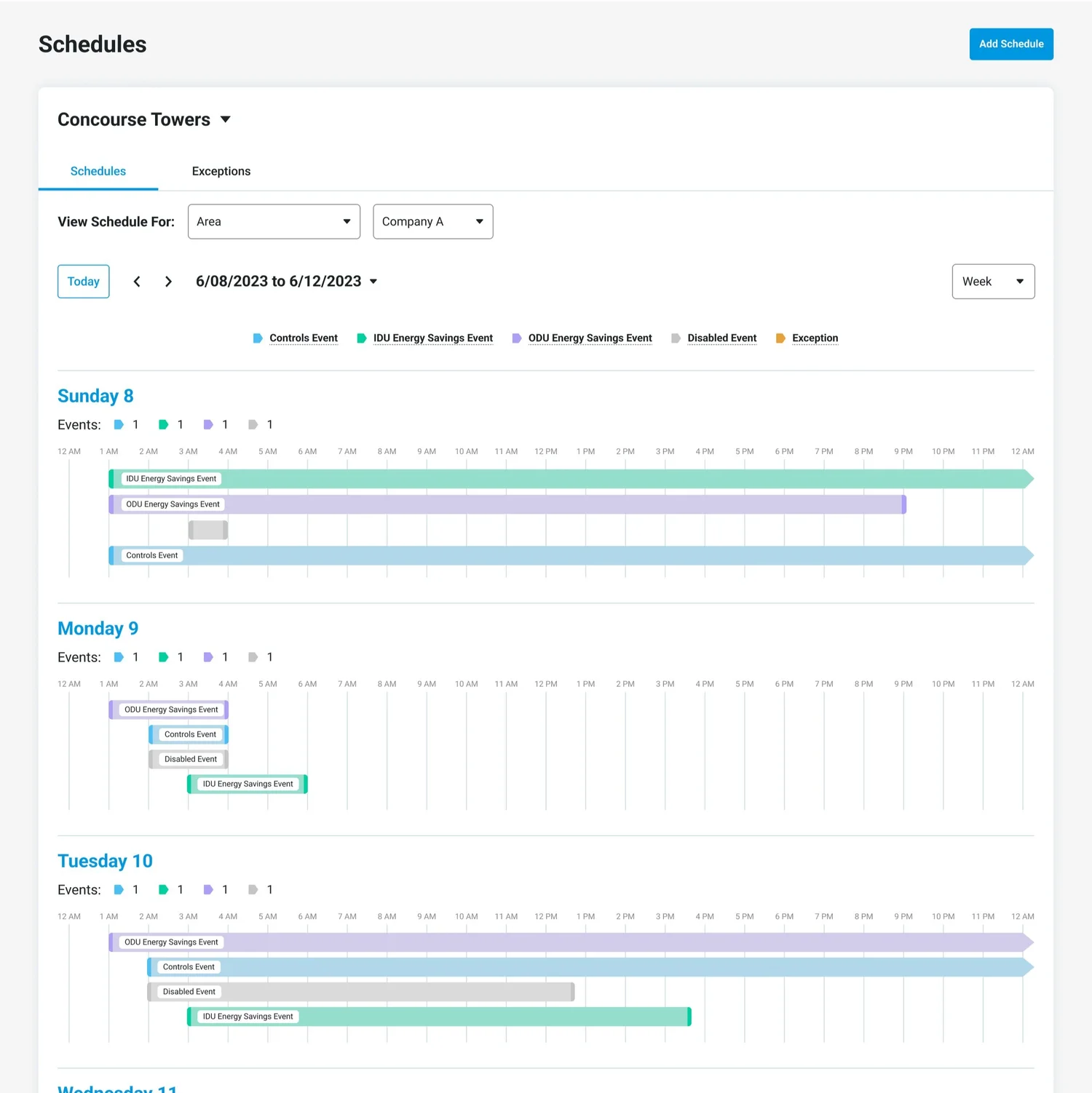Click the blue Controls Event legend tag icon
Screen dimensions: 1092x1093
click(258, 338)
